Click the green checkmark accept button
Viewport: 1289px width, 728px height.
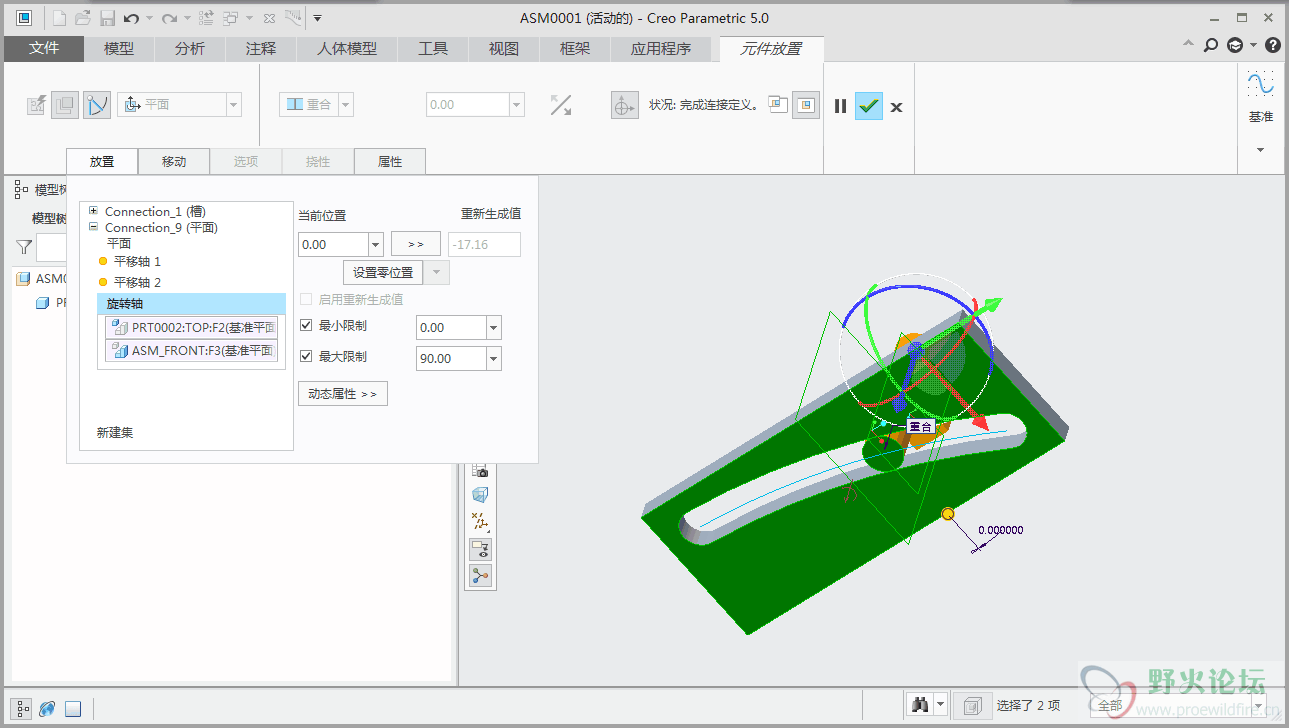[x=869, y=106]
